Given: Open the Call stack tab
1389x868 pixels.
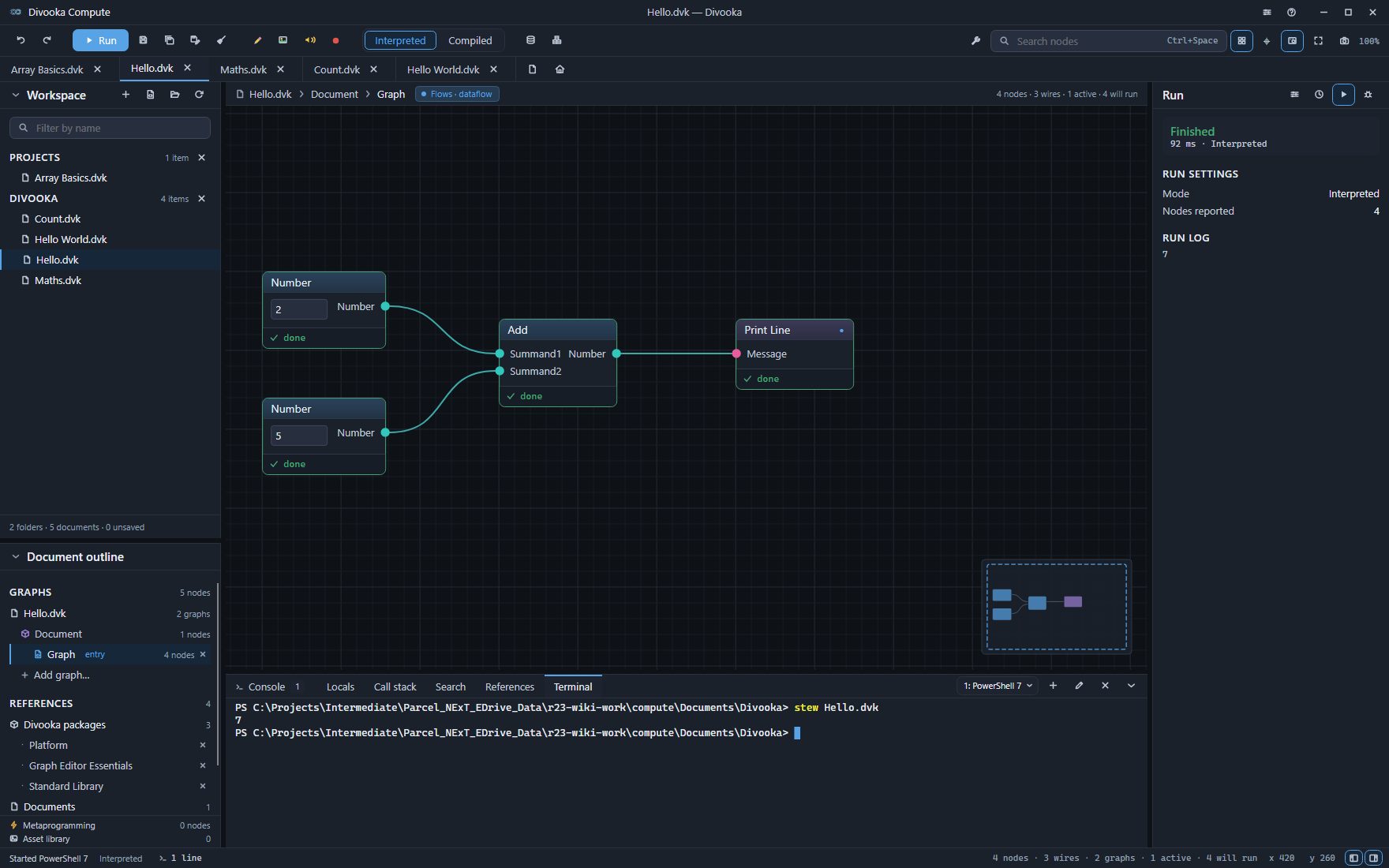Looking at the screenshot, I should point(395,687).
